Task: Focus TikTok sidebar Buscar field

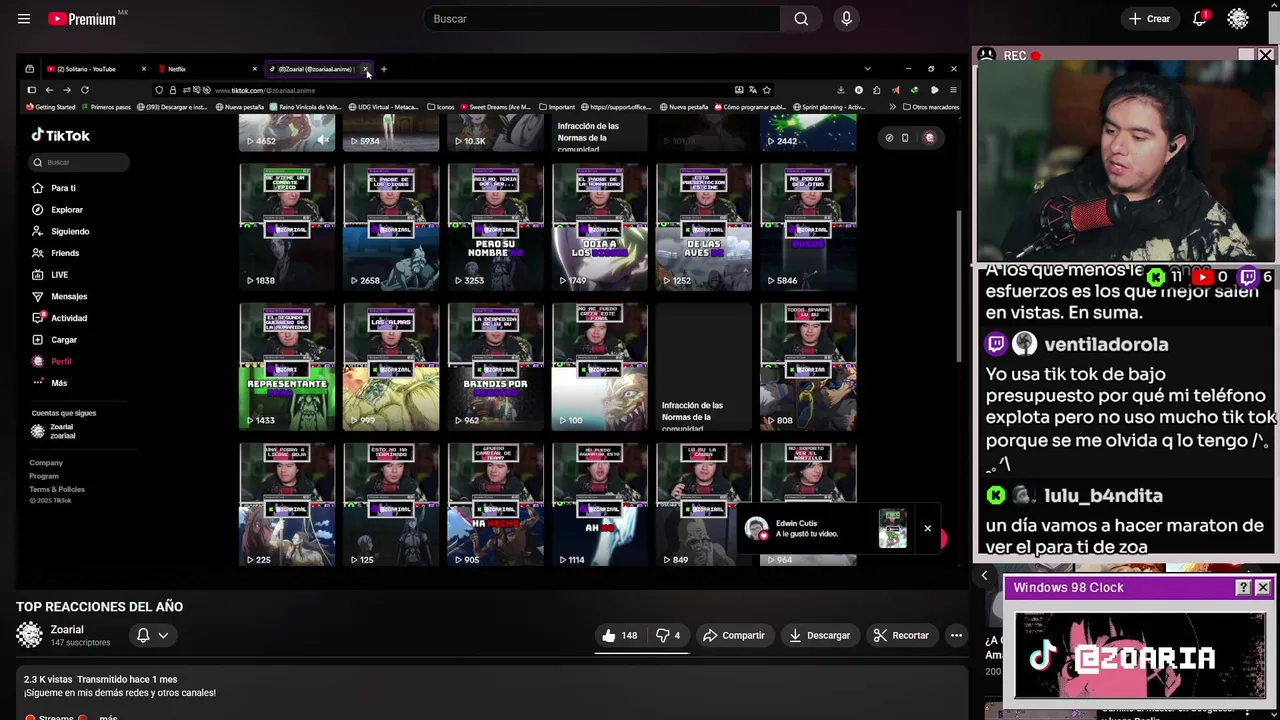Action: click(x=79, y=162)
